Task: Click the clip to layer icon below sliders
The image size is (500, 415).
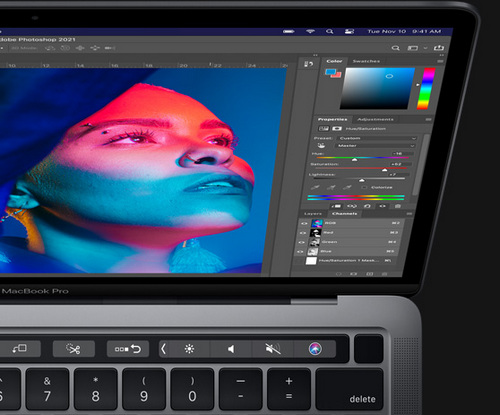Action: click(336, 206)
